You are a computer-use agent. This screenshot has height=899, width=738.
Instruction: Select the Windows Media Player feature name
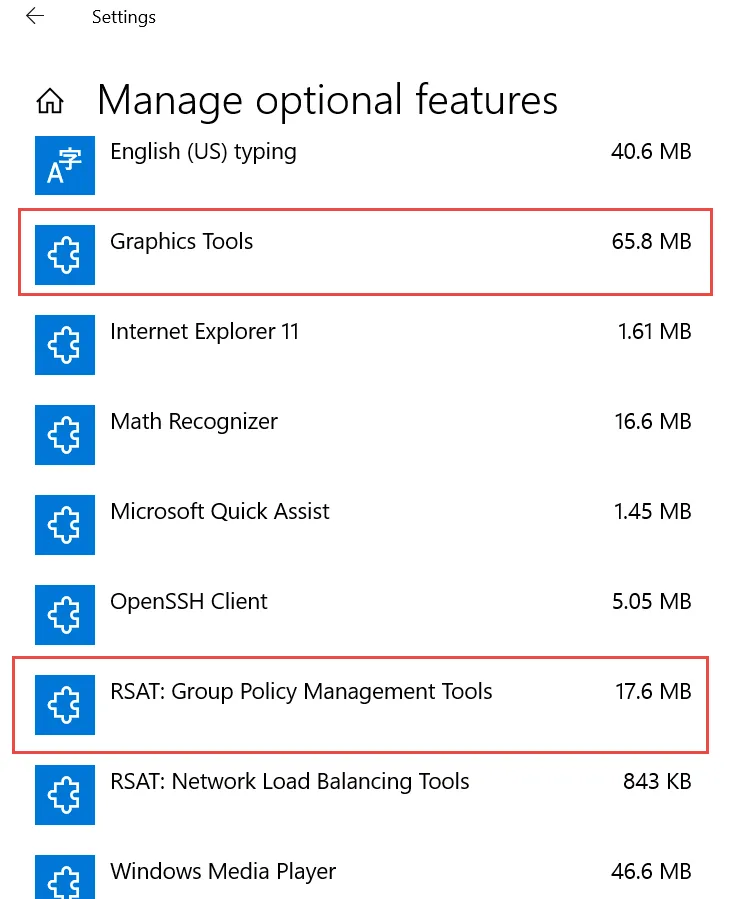click(223, 872)
